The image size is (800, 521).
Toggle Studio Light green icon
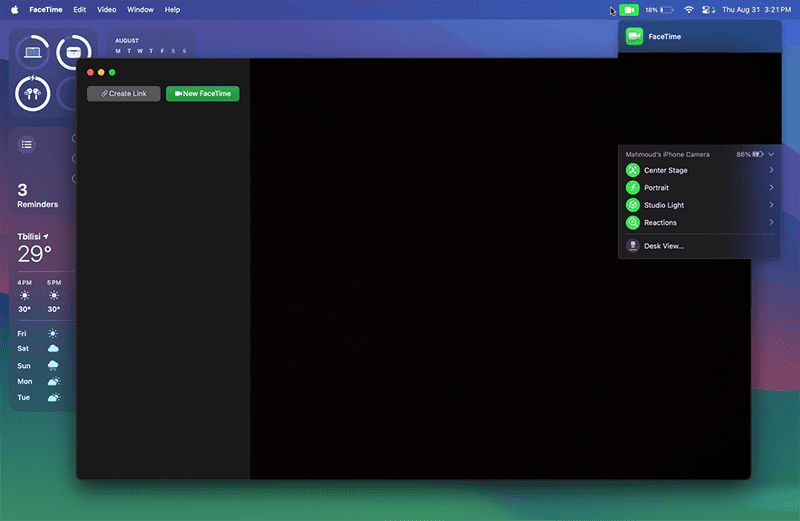click(x=633, y=205)
